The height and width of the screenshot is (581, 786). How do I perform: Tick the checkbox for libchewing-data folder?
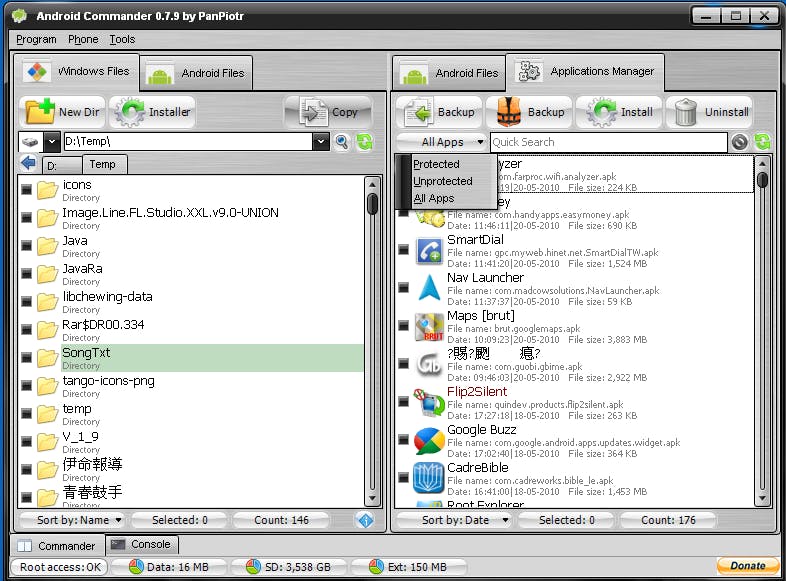click(27, 301)
